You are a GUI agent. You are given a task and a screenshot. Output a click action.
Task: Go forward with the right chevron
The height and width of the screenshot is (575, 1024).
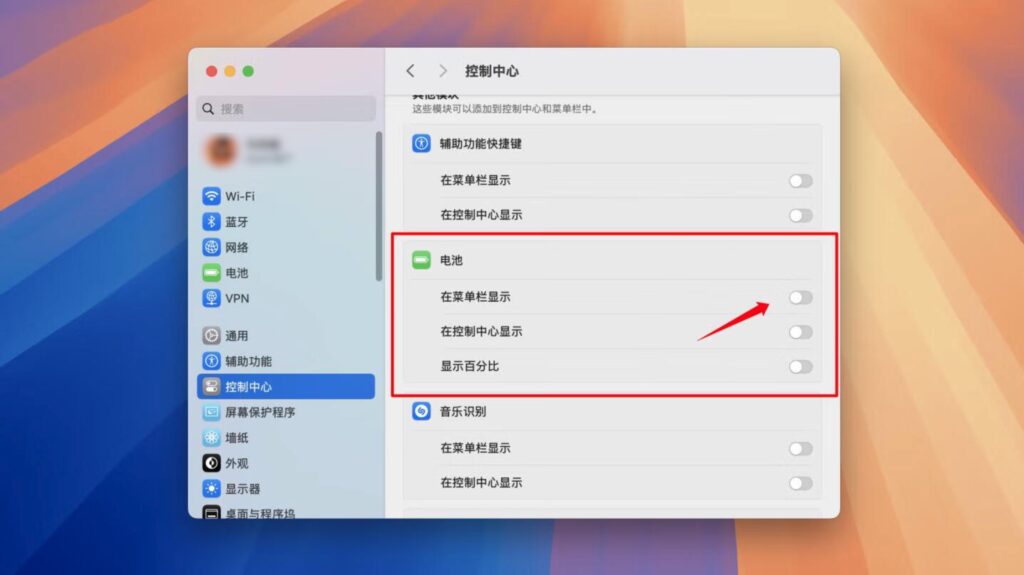point(443,71)
